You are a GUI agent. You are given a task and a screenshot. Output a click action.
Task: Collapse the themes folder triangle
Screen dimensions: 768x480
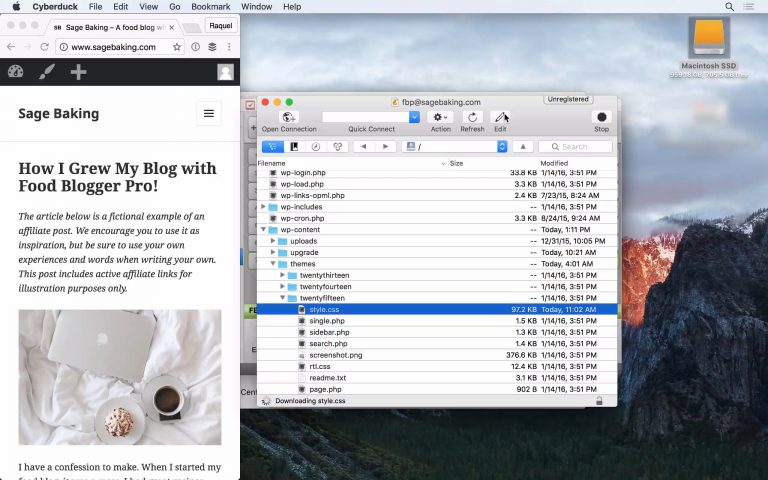coord(273,264)
